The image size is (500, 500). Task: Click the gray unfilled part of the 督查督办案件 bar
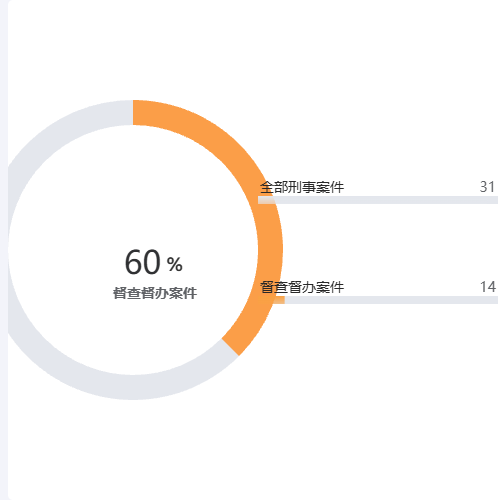coord(391,300)
